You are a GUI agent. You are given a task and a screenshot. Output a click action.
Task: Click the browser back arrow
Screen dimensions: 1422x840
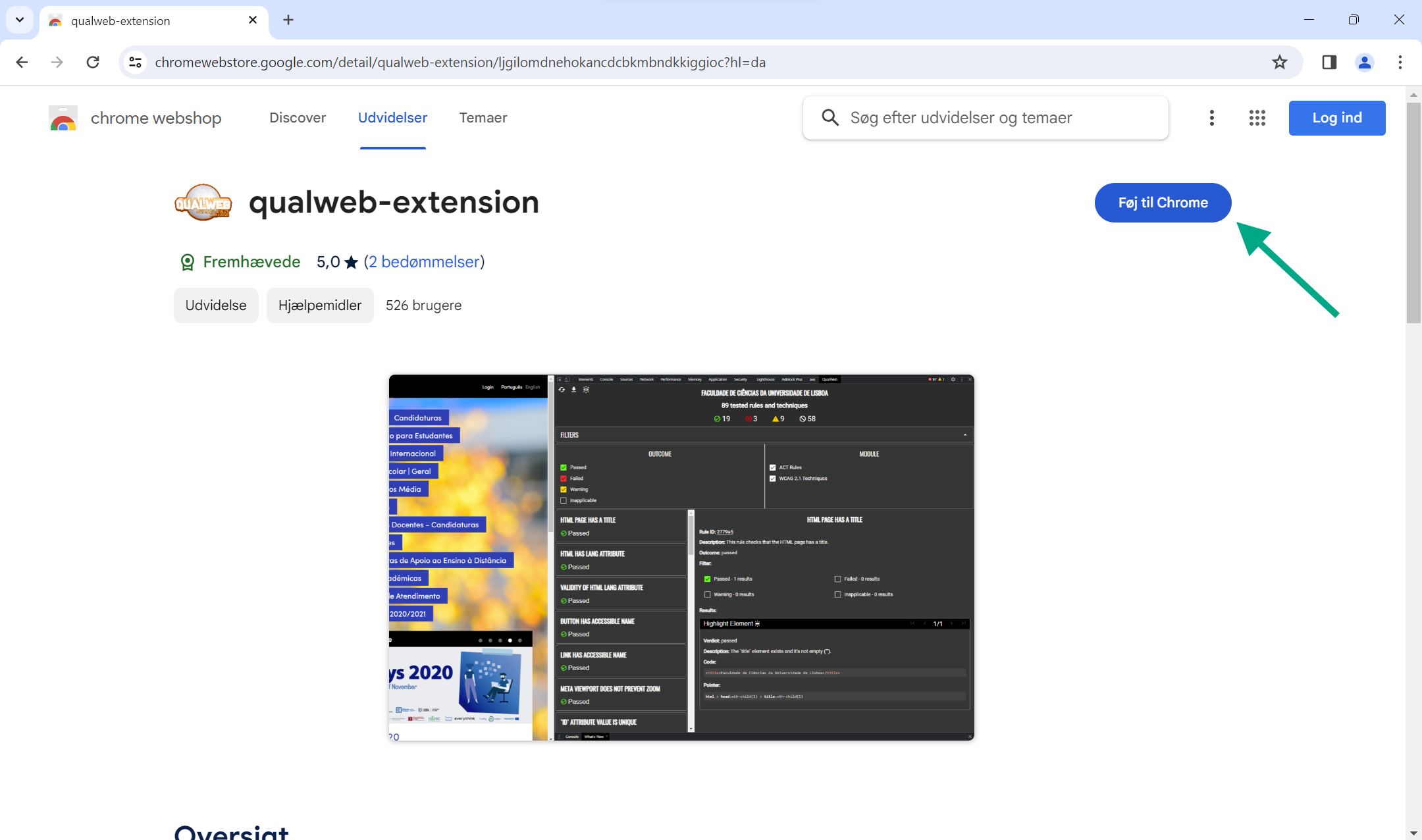pyautogui.click(x=22, y=62)
